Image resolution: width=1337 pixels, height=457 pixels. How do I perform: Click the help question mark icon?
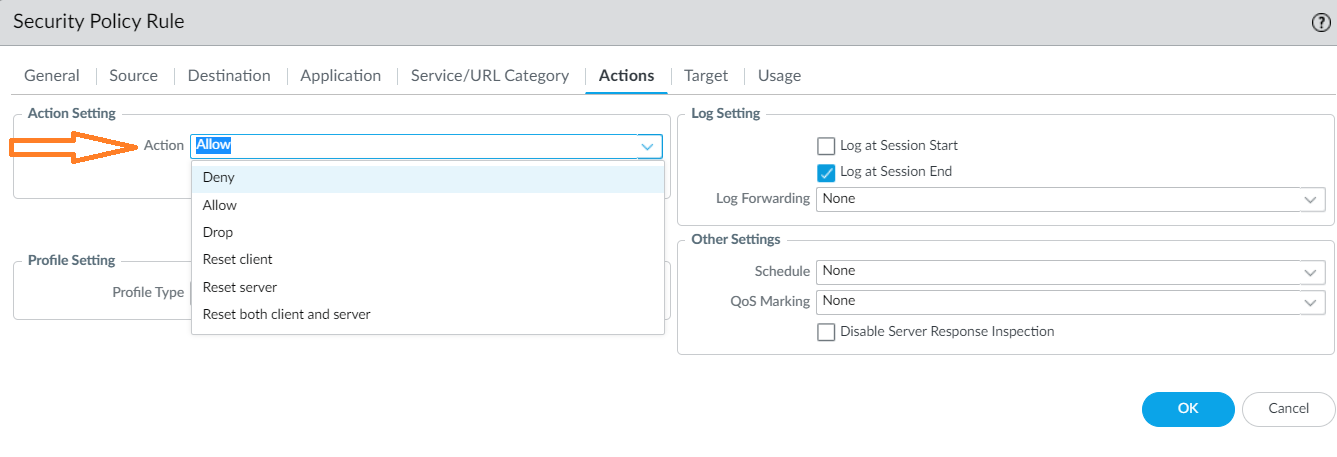[x=1320, y=22]
